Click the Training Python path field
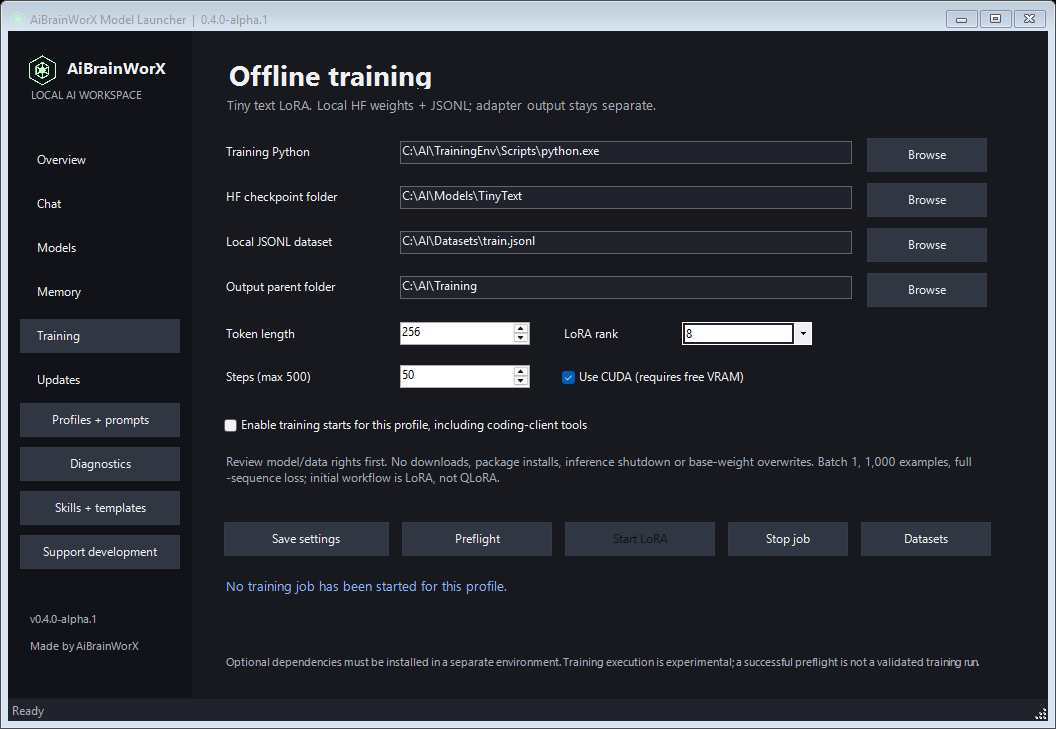The width and height of the screenshot is (1056, 729). pos(626,152)
